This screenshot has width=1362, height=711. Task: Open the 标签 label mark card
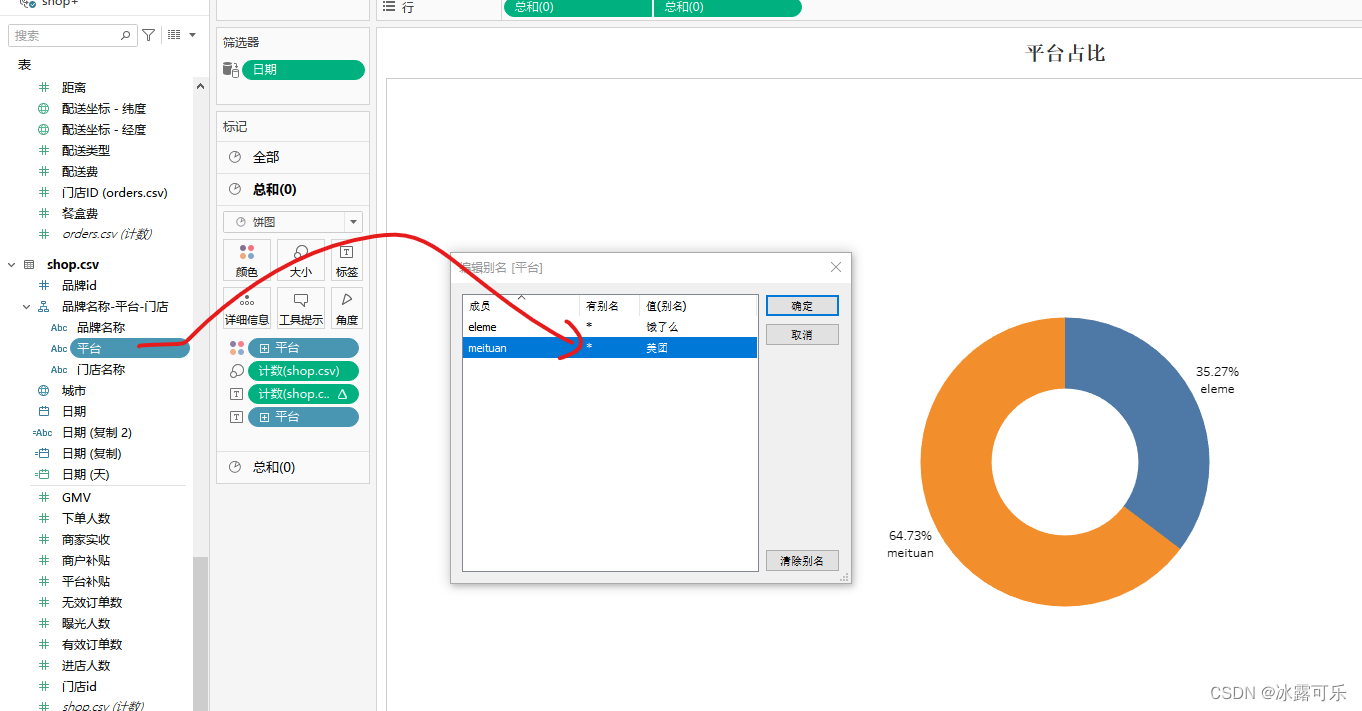pos(346,260)
